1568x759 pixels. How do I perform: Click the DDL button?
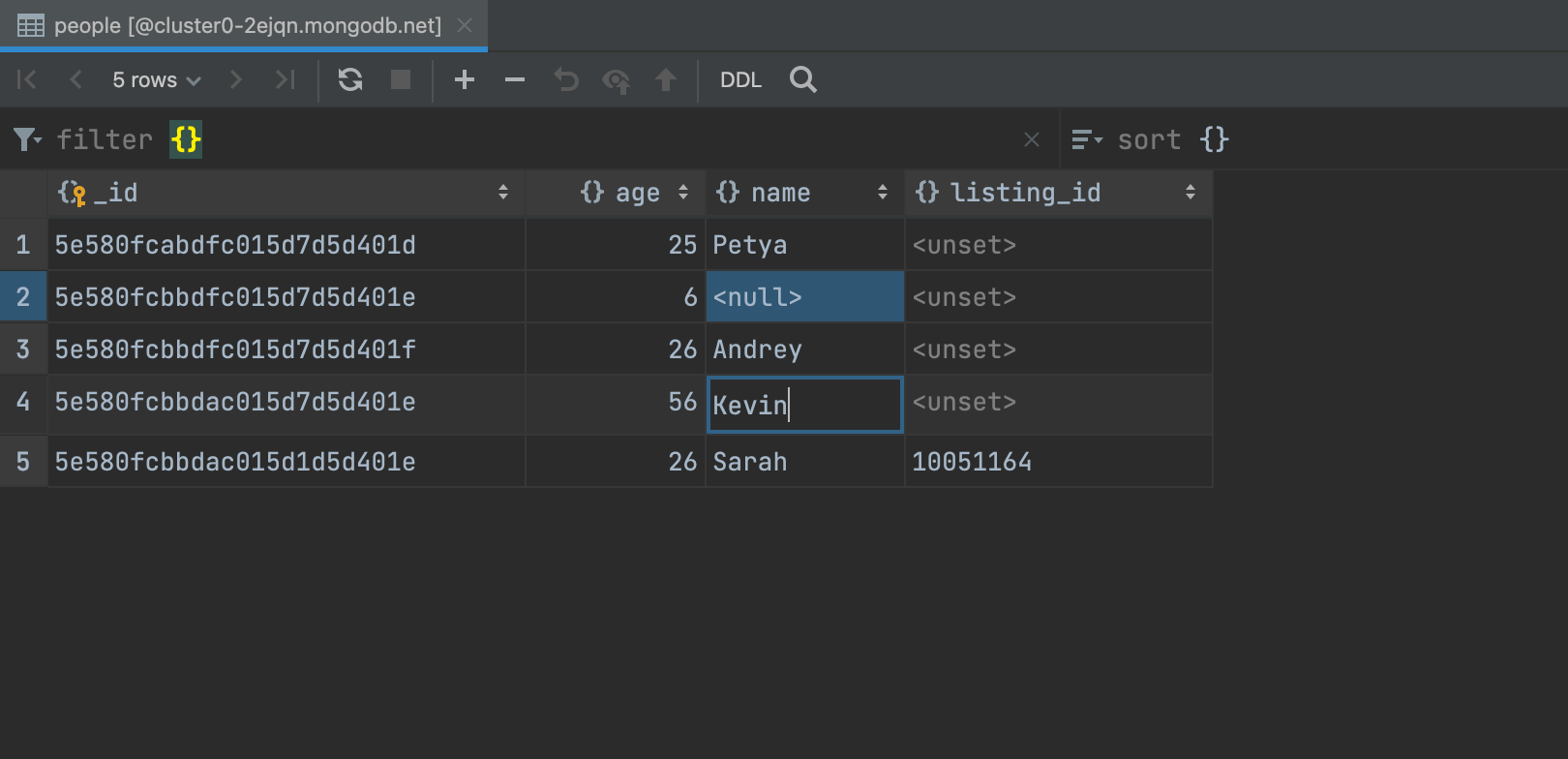click(740, 79)
